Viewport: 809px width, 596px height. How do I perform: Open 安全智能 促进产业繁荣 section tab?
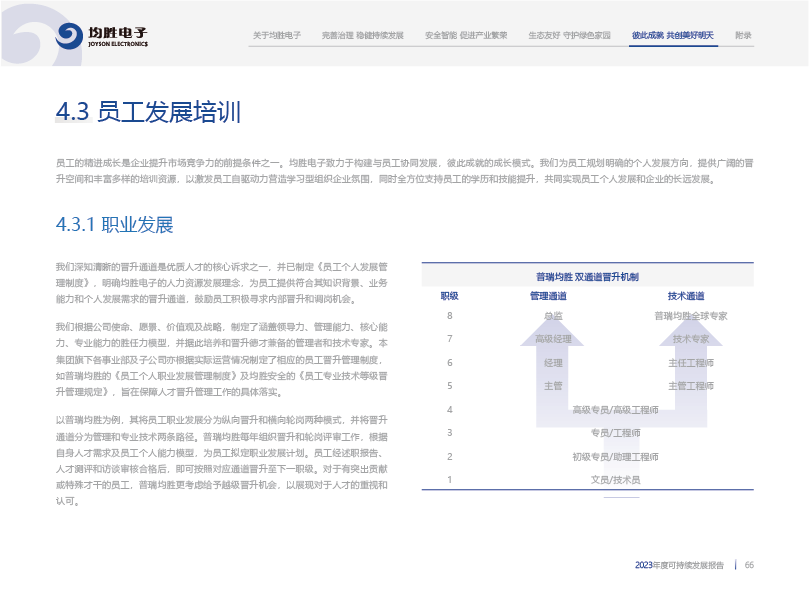pos(467,35)
